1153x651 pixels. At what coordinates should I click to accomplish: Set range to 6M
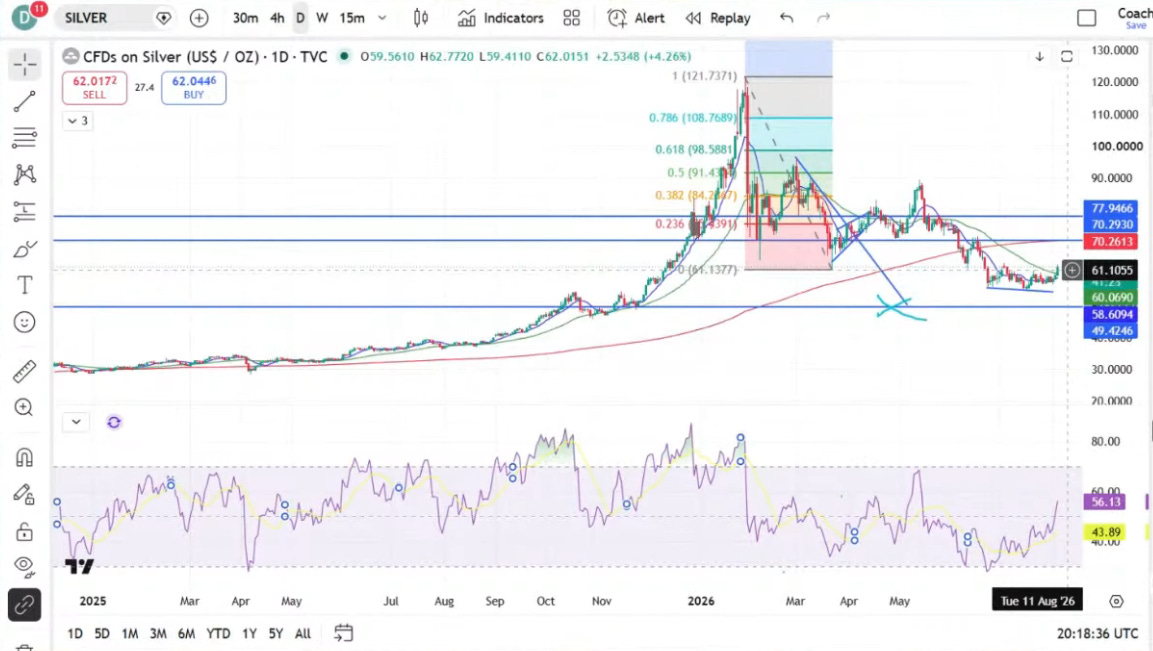(x=186, y=633)
